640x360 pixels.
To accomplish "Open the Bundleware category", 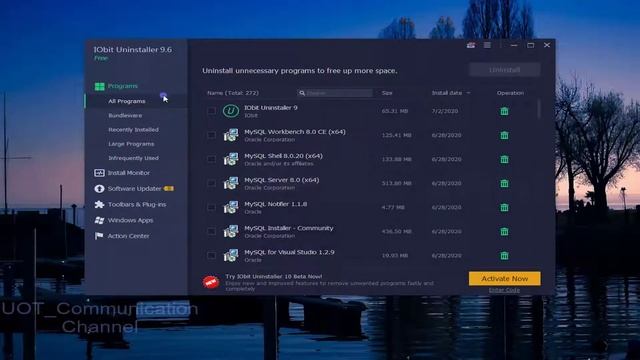I will 125,116.
